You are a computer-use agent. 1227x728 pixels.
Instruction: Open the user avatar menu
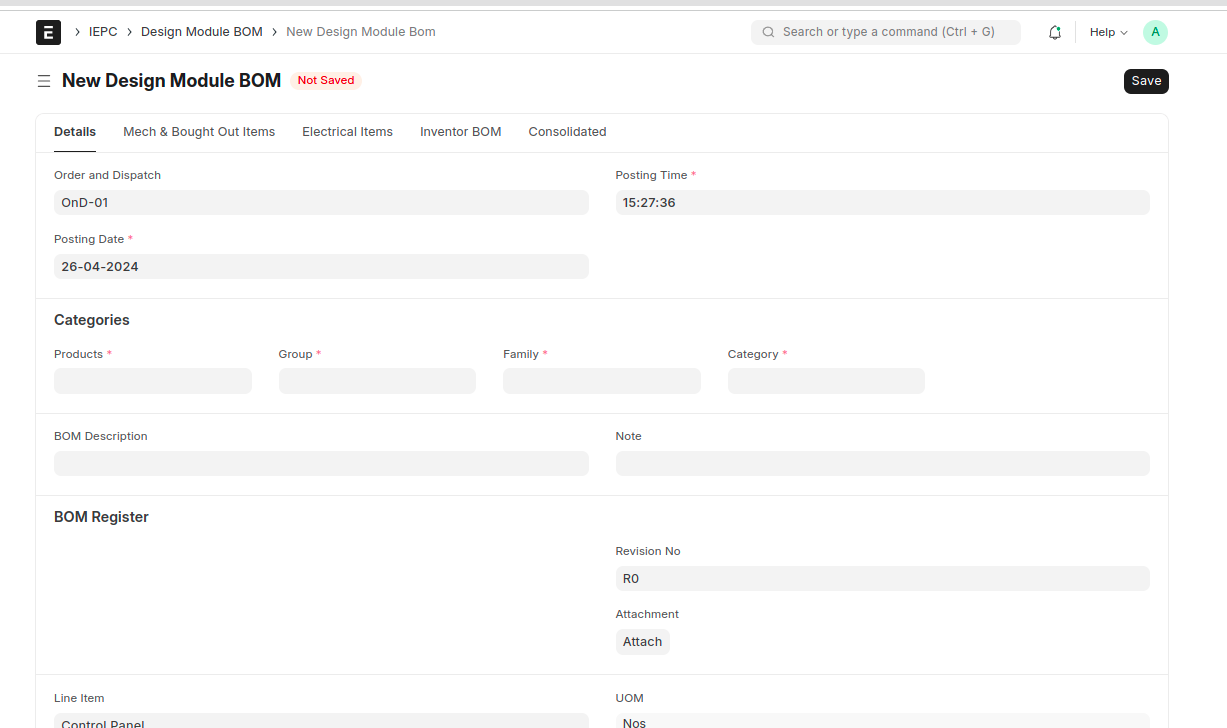click(1155, 32)
